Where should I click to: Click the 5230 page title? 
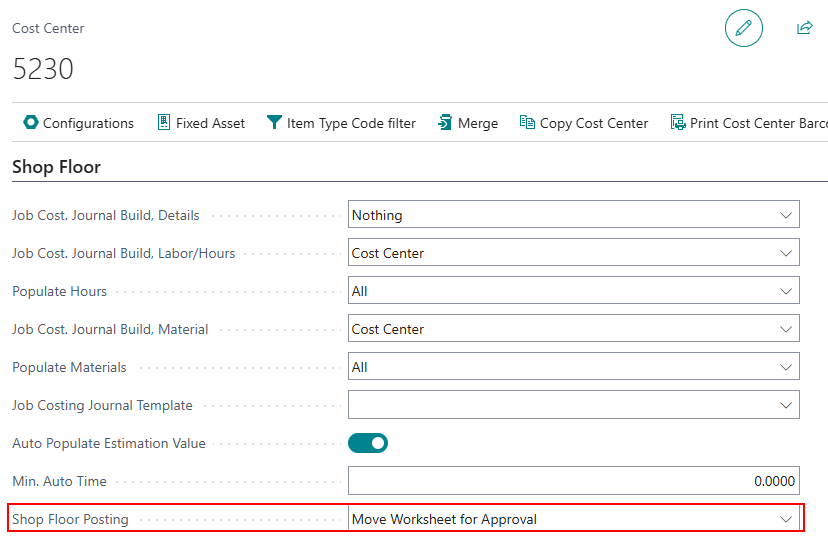43,69
